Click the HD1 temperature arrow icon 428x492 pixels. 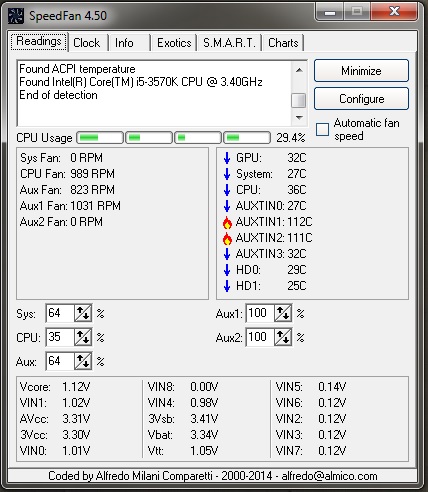click(x=227, y=286)
